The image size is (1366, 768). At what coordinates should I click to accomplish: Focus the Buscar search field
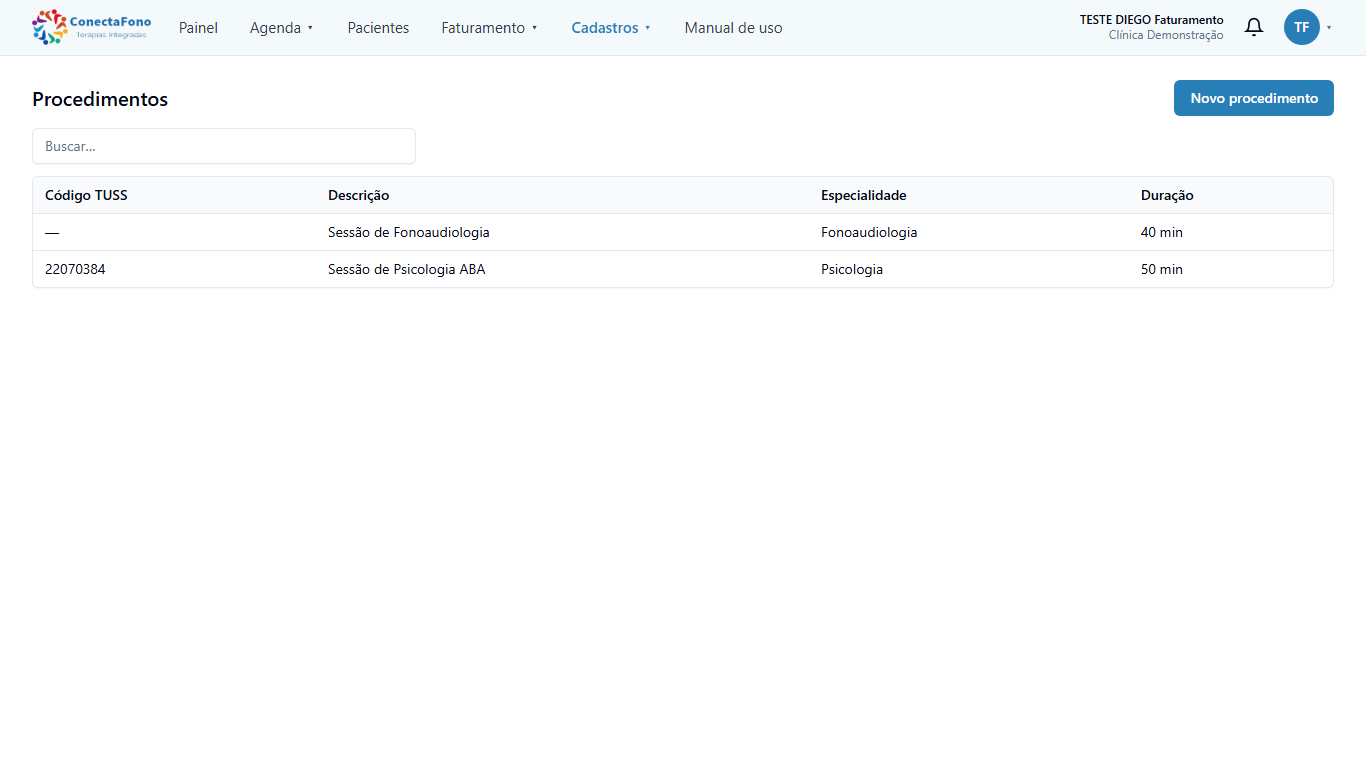pos(224,146)
